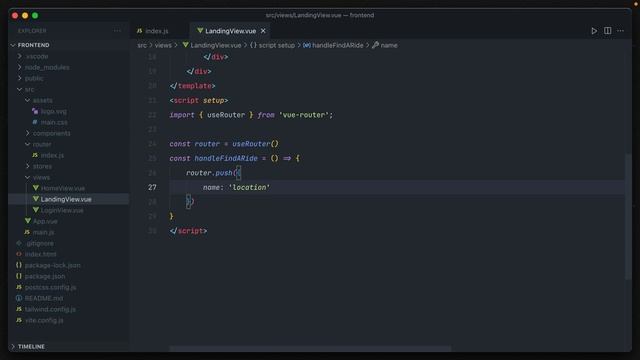Select the LandingView.vue tab
The width and height of the screenshot is (640, 360).
click(x=230, y=31)
